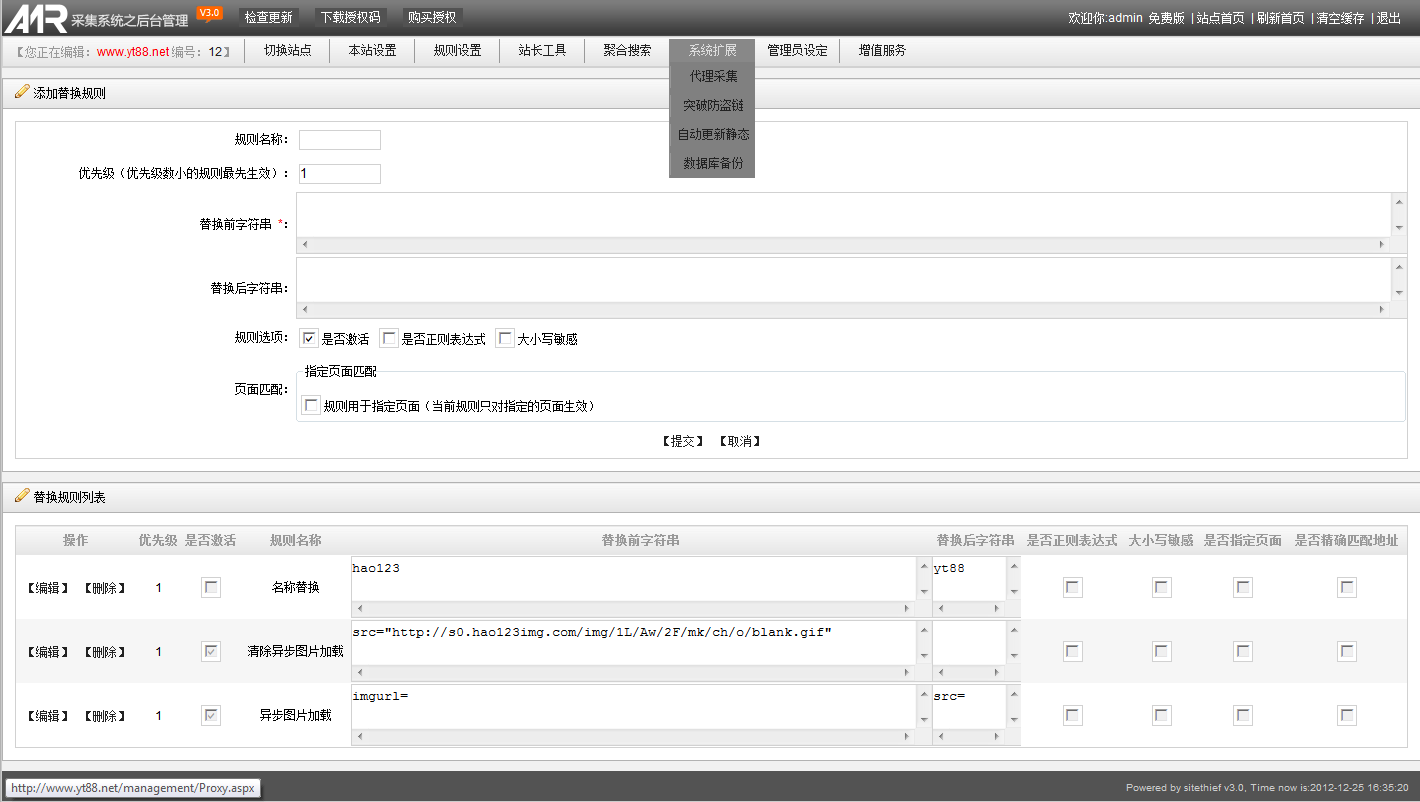This screenshot has width=1420, height=802.
Task: Choose 数据库备份 menu entry
Action: pyautogui.click(x=712, y=163)
